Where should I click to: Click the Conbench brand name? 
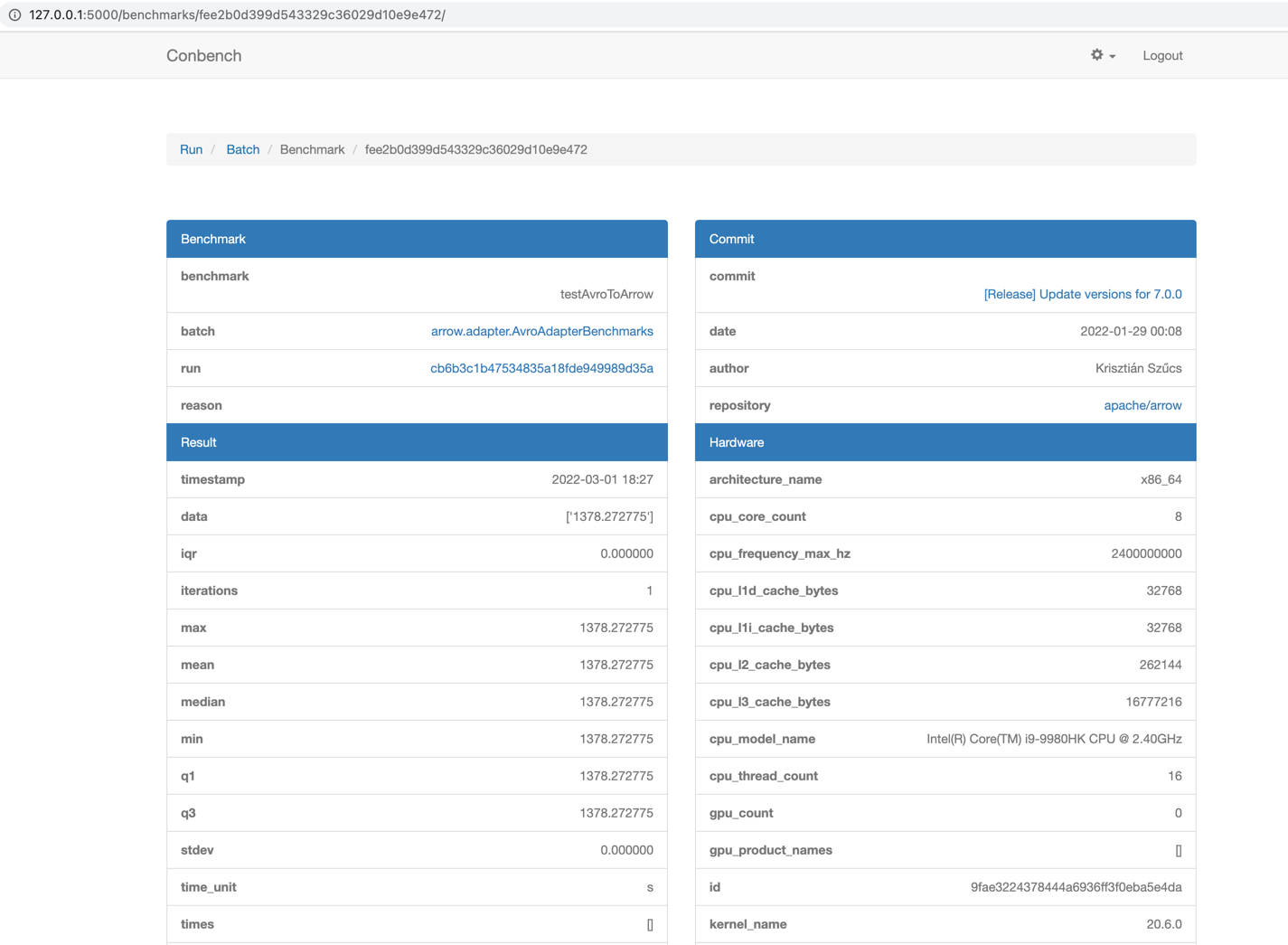(x=203, y=55)
